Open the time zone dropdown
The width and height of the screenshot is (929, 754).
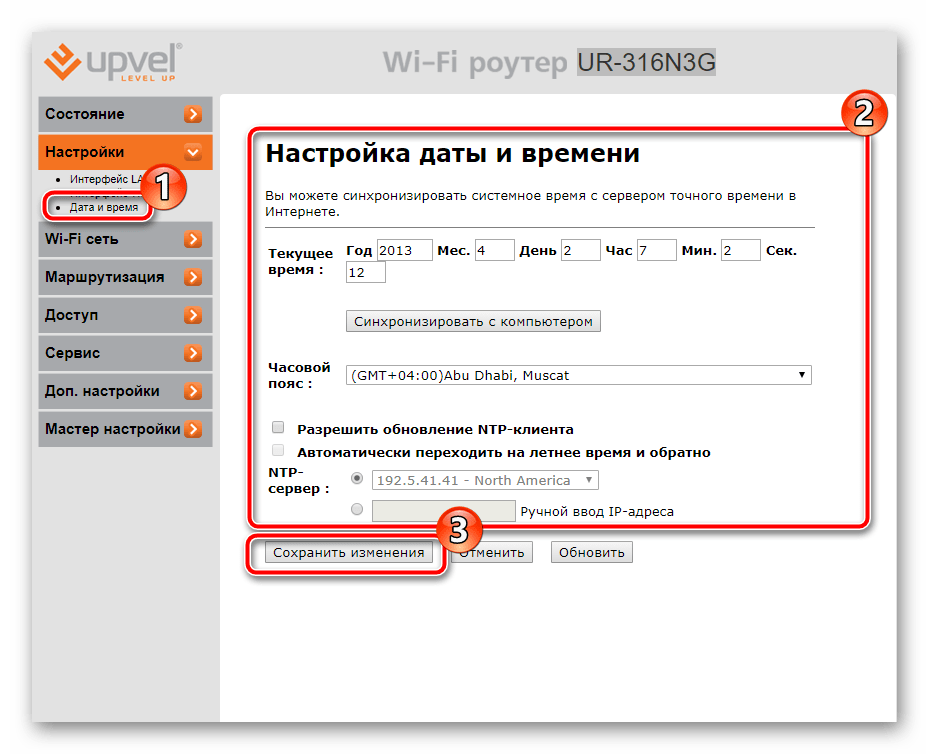[x=578, y=375]
